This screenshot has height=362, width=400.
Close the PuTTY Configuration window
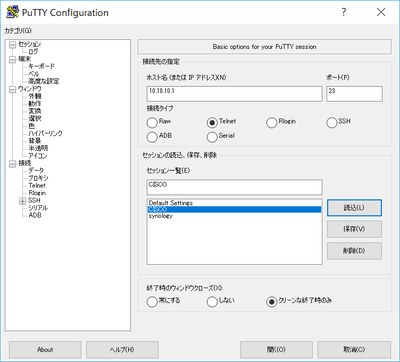click(381, 12)
